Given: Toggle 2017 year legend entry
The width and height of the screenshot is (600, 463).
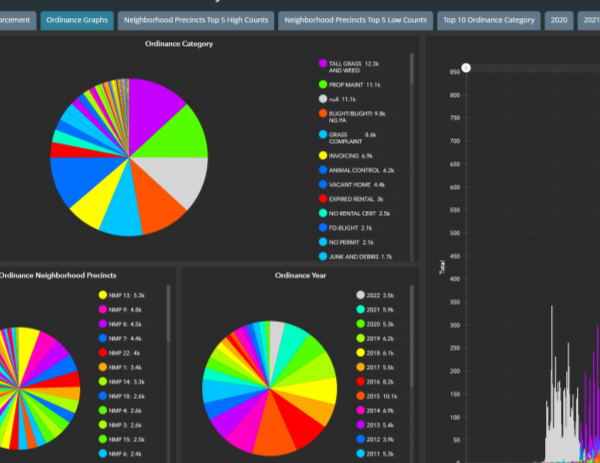Looking at the screenshot, I should [375, 367].
